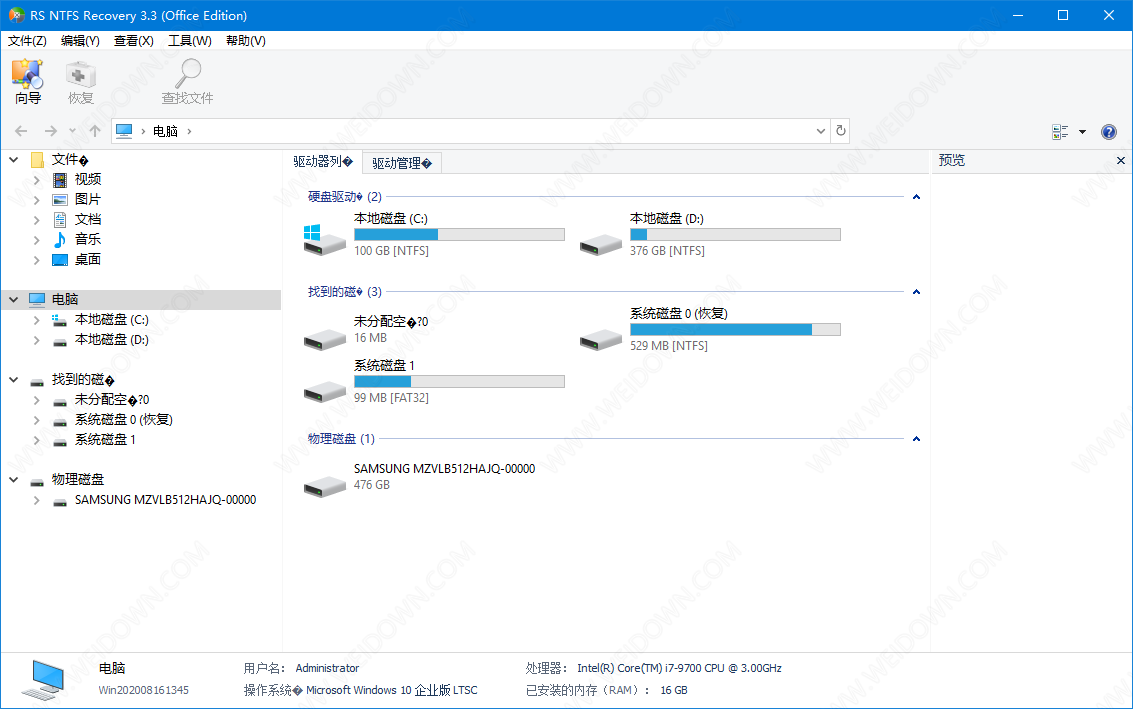This screenshot has height=709, width=1133.
Task: Collapse the 找到的磁盘 (3) group arrow
Action: [916, 292]
